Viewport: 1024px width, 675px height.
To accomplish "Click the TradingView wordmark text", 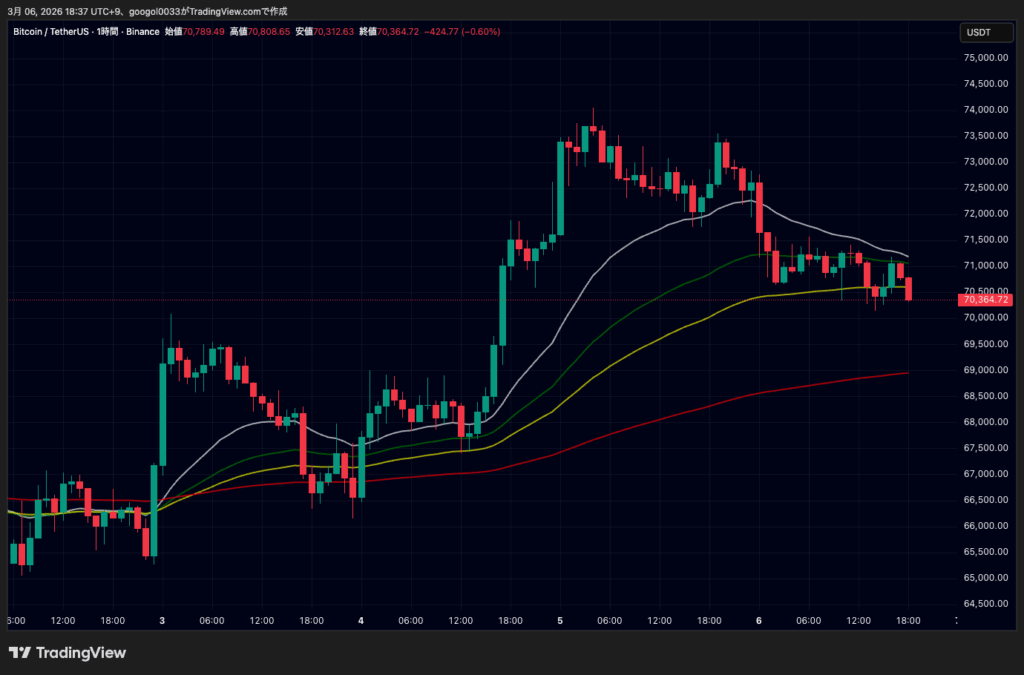I will [81, 653].
